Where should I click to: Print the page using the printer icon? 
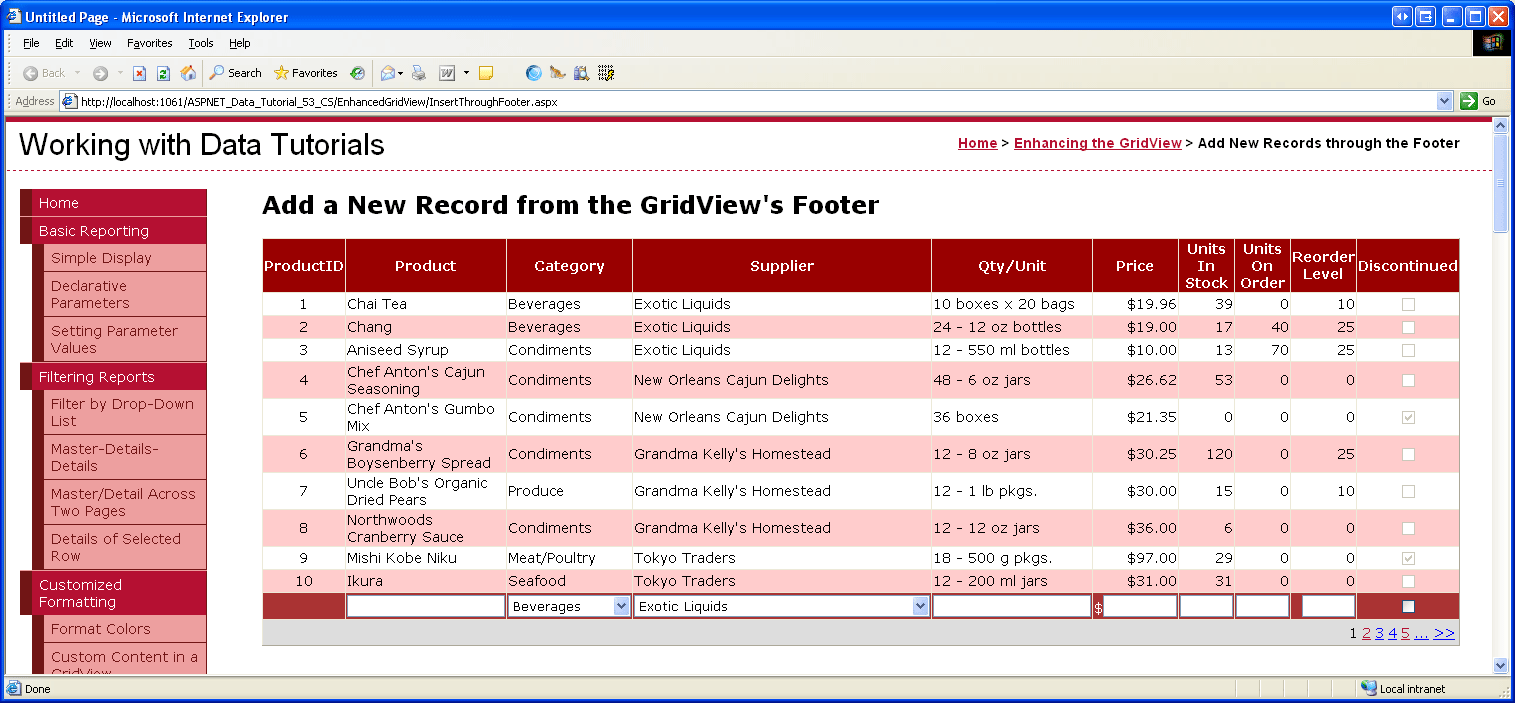(x=419, y=73)
